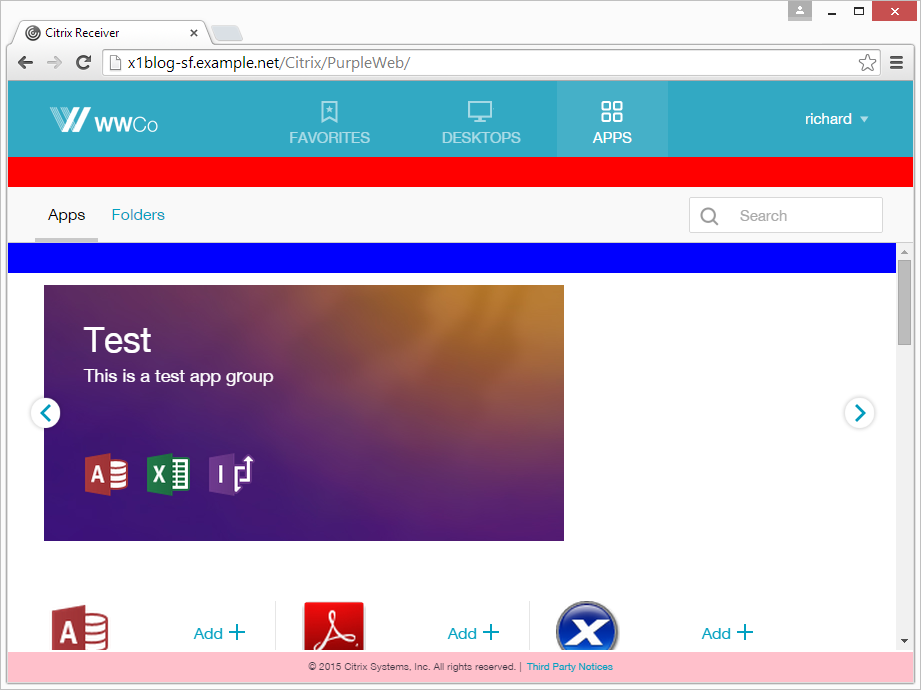Image resolution: width=921 pixels, height=690 pixels.
Task: Add the Access app to favorites
Action: 220,633
